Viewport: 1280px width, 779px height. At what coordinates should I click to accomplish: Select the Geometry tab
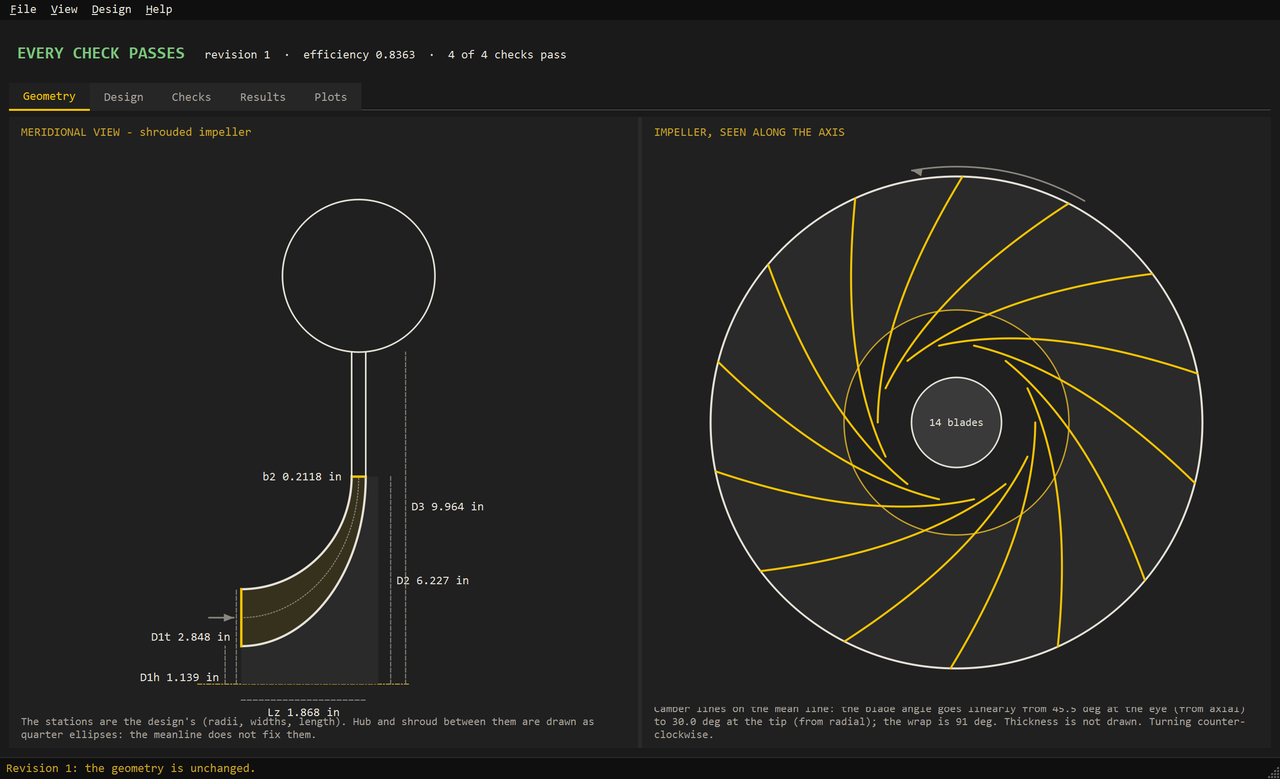pos(49,97)
